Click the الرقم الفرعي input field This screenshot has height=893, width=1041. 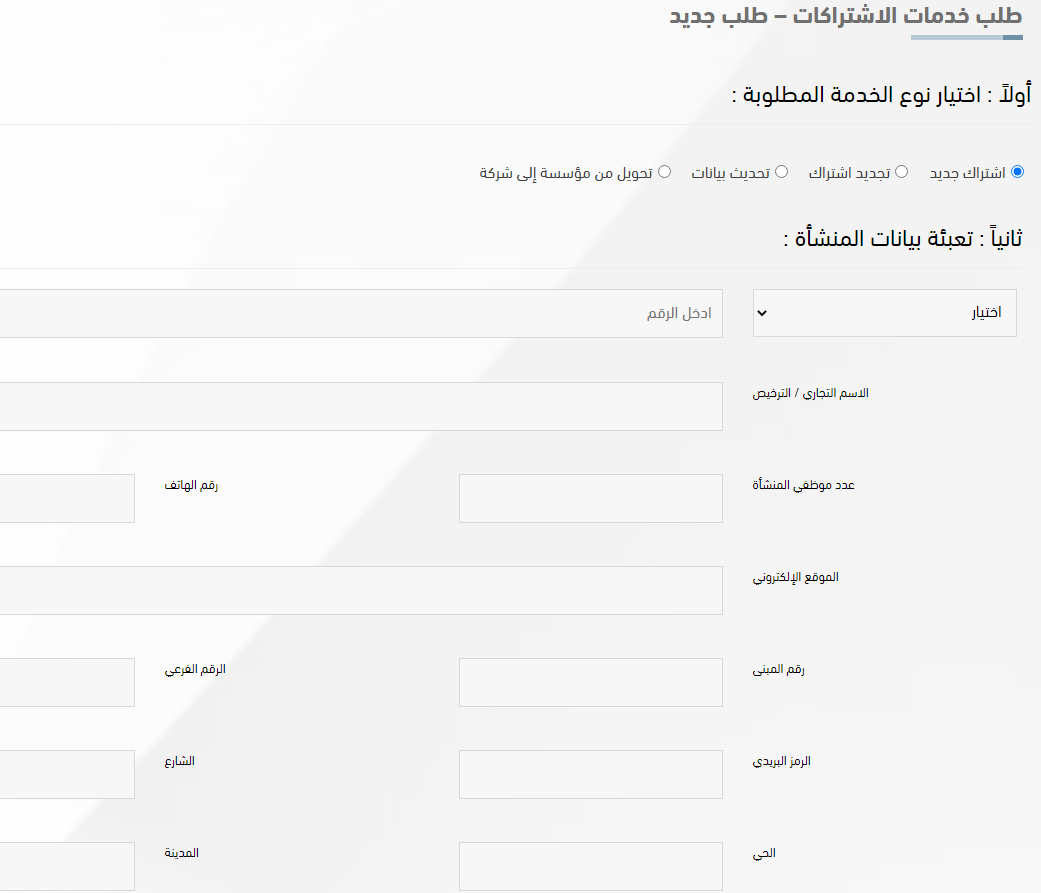coord(67,682)
